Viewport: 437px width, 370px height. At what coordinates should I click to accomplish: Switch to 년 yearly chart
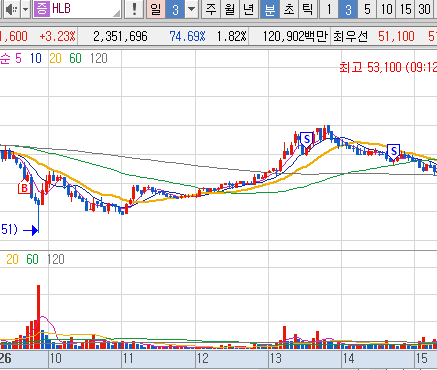click(x=249, y=9)
